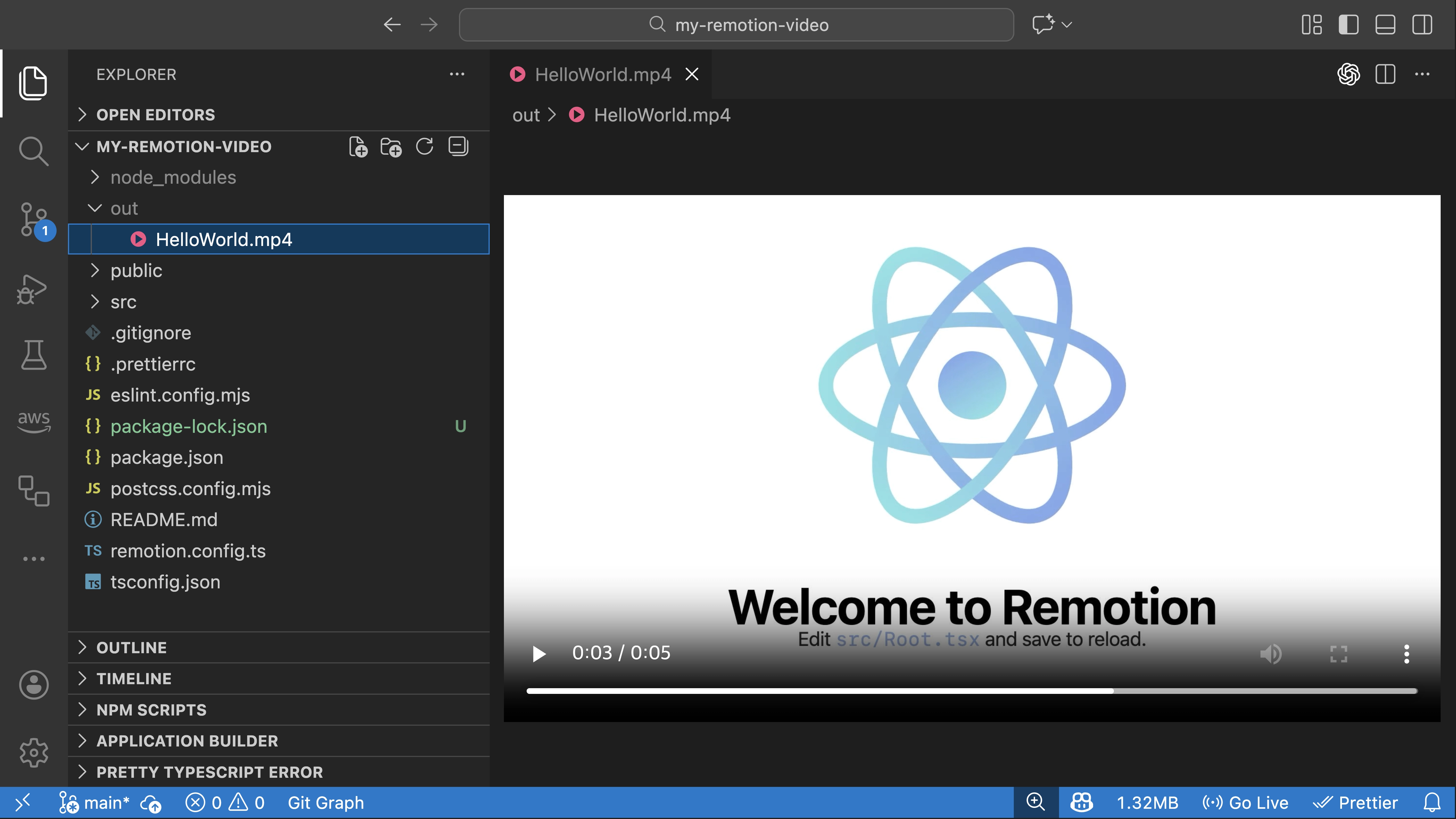The height and width of the screenshot is (819, 1456).
Task: Toggle the bottom panel visibility
Action: (x=1385, y=24)
